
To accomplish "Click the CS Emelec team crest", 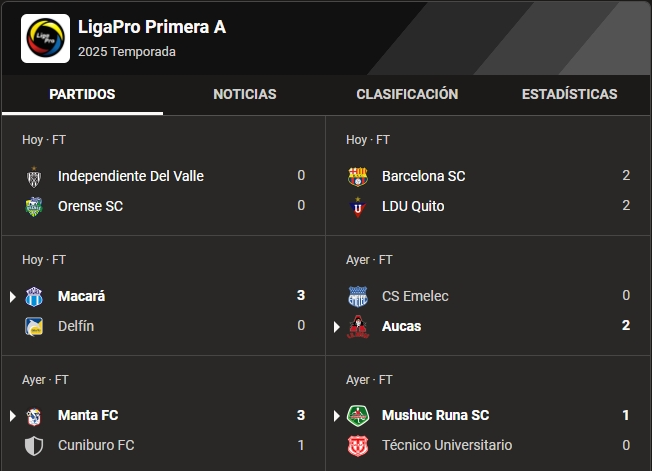I will 357,296.
